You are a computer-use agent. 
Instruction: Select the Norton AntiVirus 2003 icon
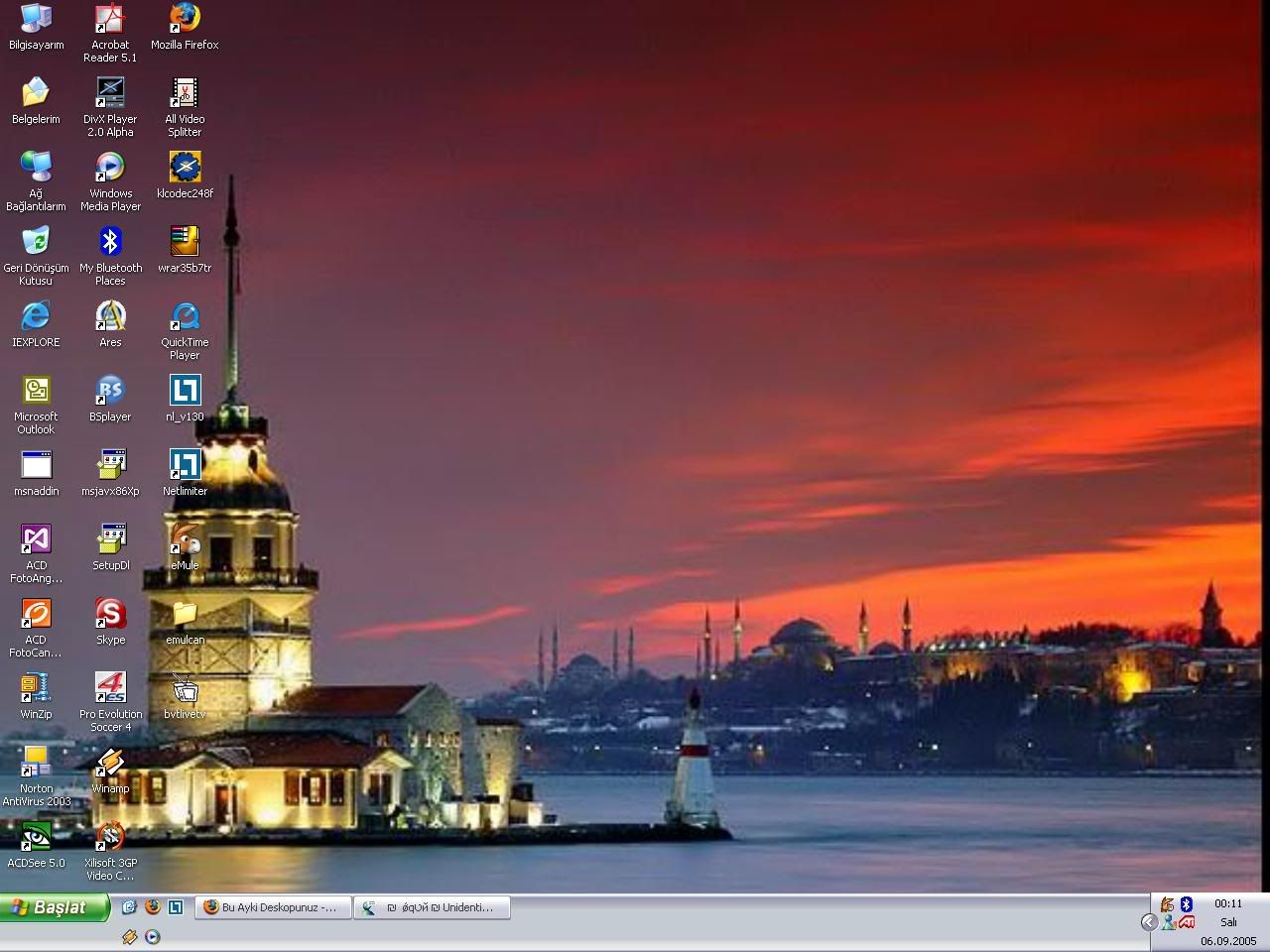tap(36, 764)
